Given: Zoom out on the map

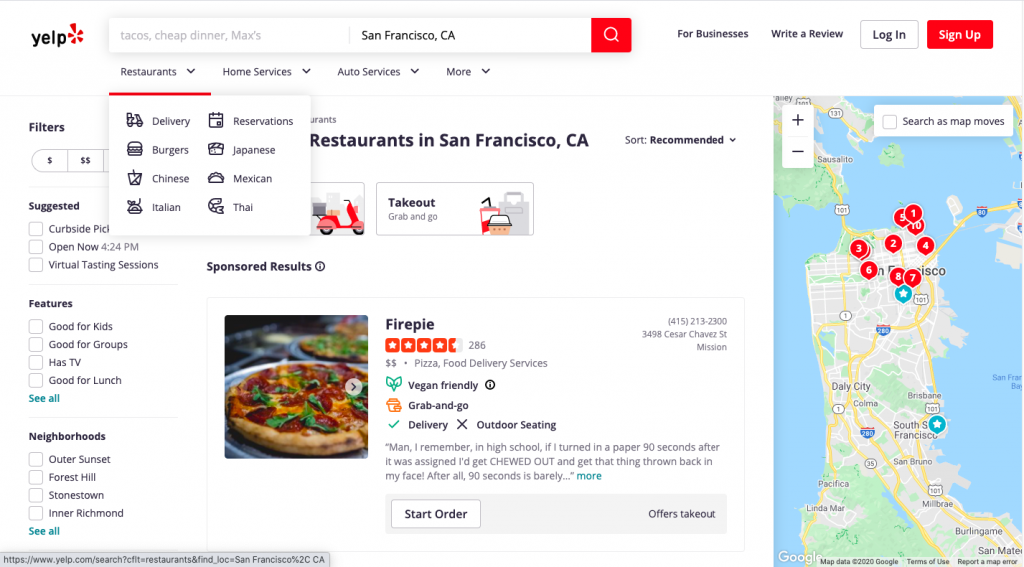Looking at the screenshot, I should 797,151.
